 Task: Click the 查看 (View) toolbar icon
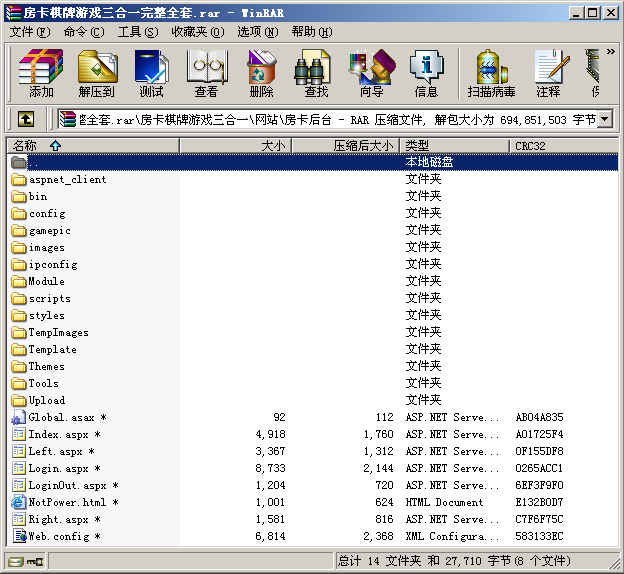(x=206, y=72)
